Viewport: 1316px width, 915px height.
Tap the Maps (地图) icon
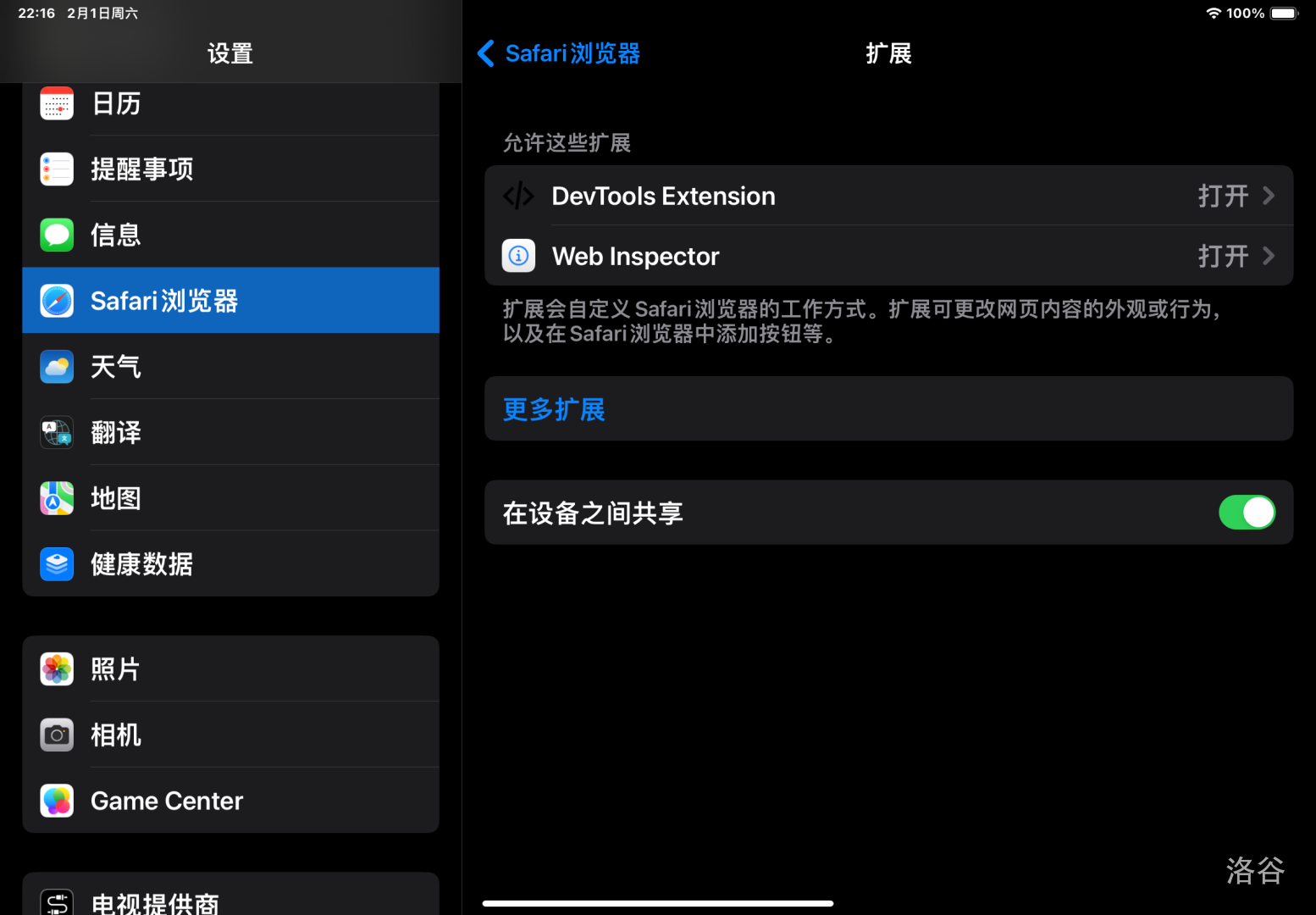pyautogui.click(x=57, y=498)
